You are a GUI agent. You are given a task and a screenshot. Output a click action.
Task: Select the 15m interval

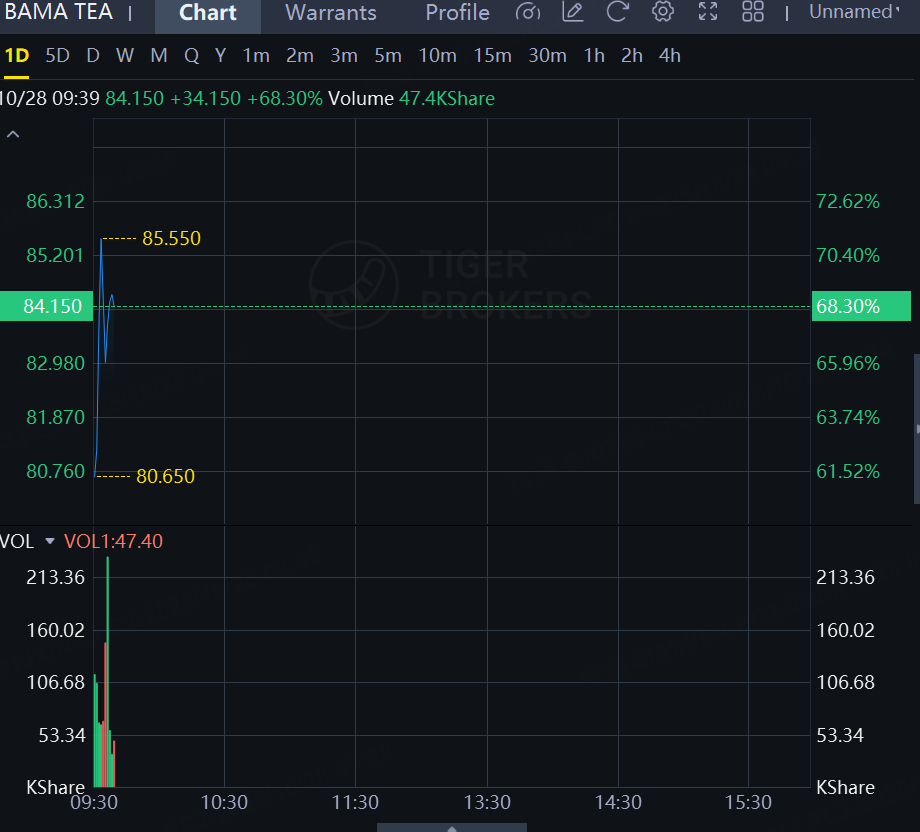[x=492, y=56]
